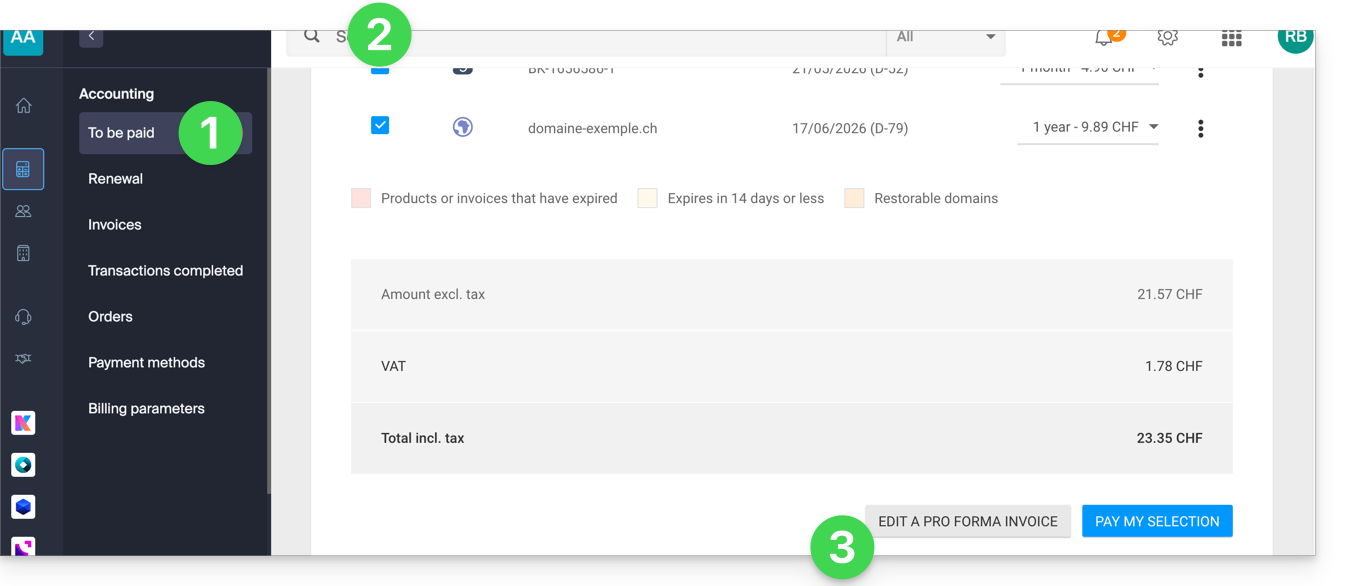Screen dimensions: 1346x586
Task: Click the handshake partner icon in sidebar
Action: pyautogui.click(x=23, y=359)
